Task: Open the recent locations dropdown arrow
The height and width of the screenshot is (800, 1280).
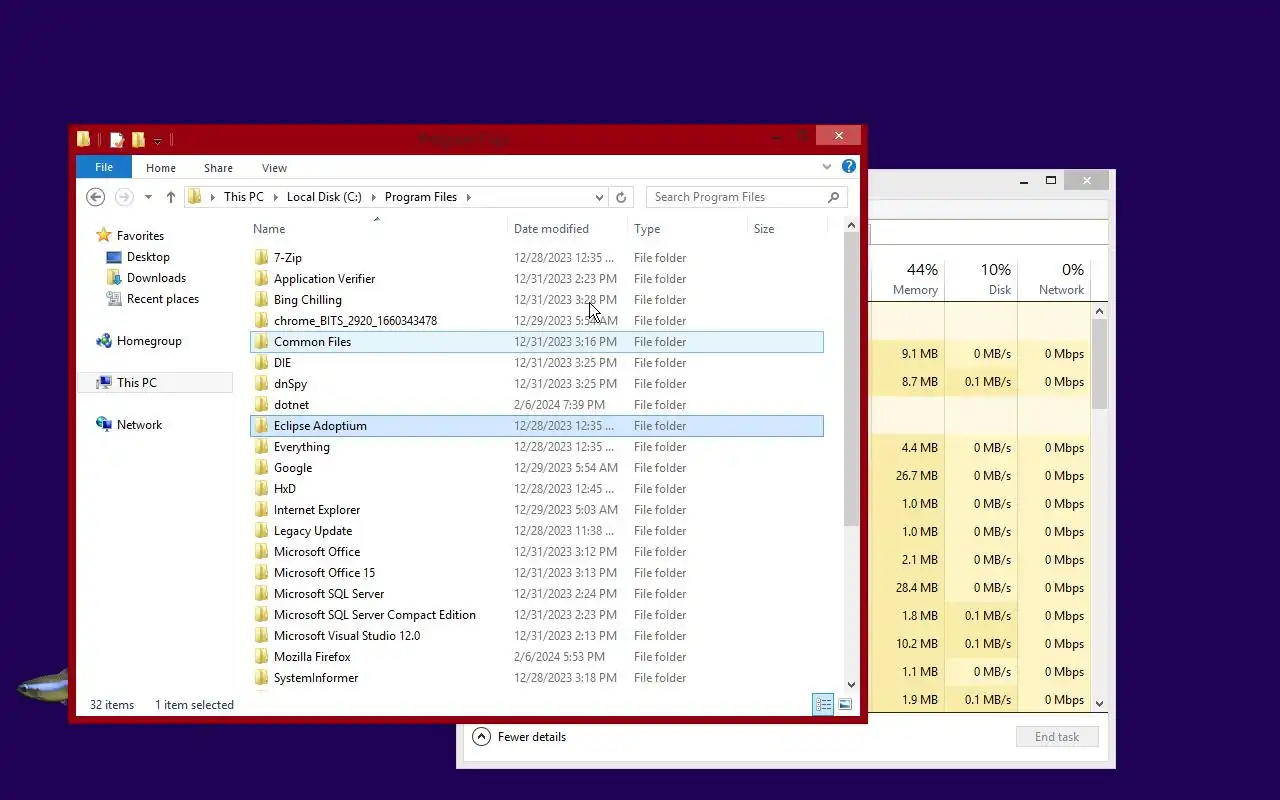Action: pos(148,197)
